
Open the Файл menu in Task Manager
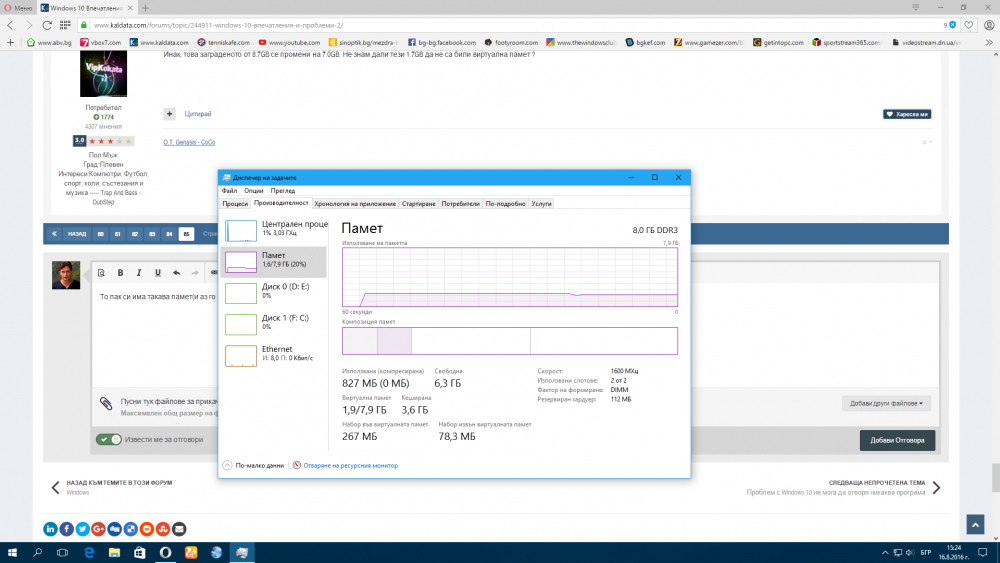point(229,191)
